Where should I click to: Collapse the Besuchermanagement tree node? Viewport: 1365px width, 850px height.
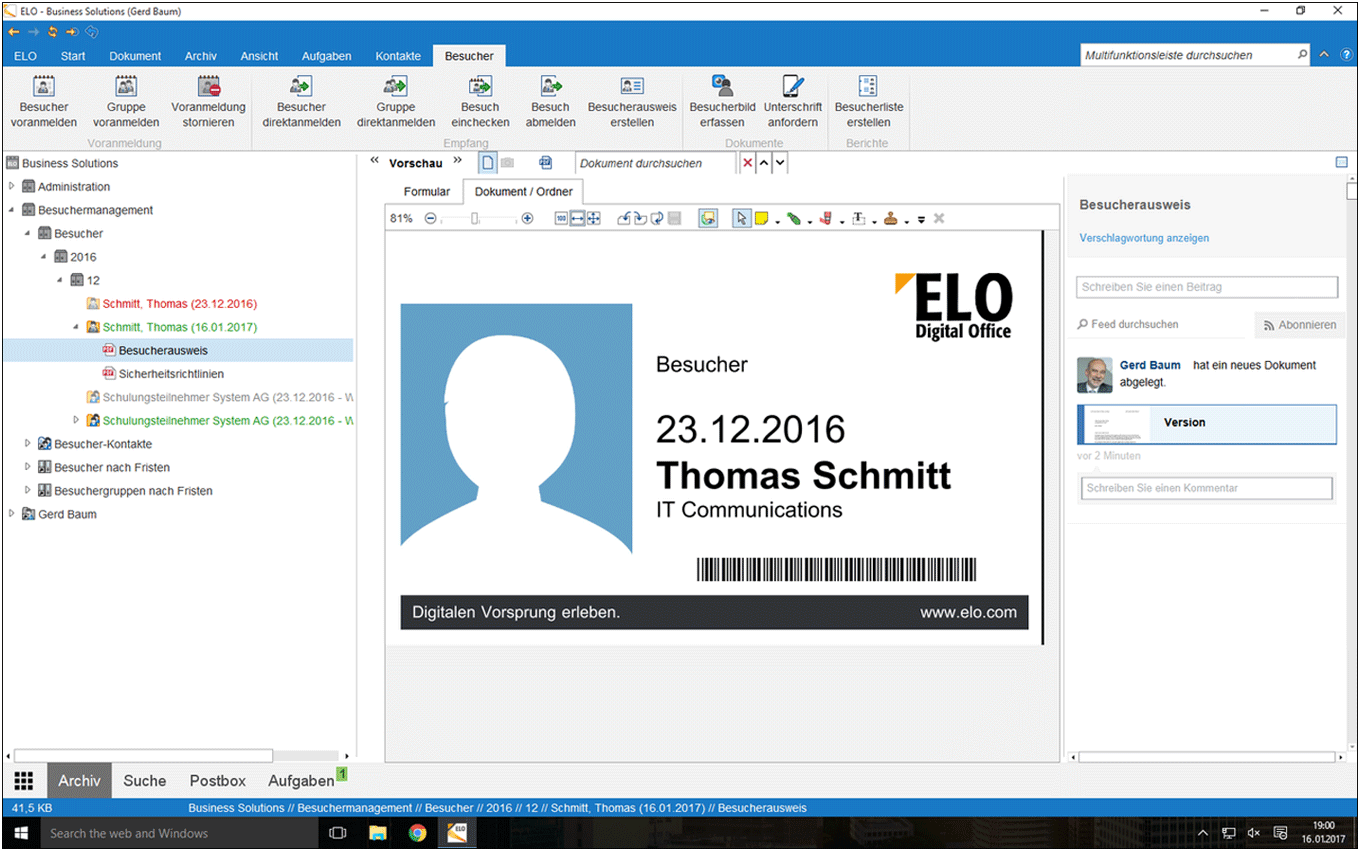tap(12, 210)
